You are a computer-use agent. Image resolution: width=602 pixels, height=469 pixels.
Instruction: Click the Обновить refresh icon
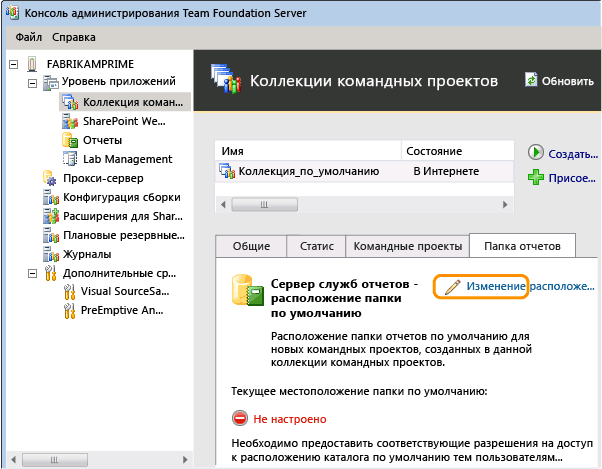pyautogui.click(x=531, y=80)
